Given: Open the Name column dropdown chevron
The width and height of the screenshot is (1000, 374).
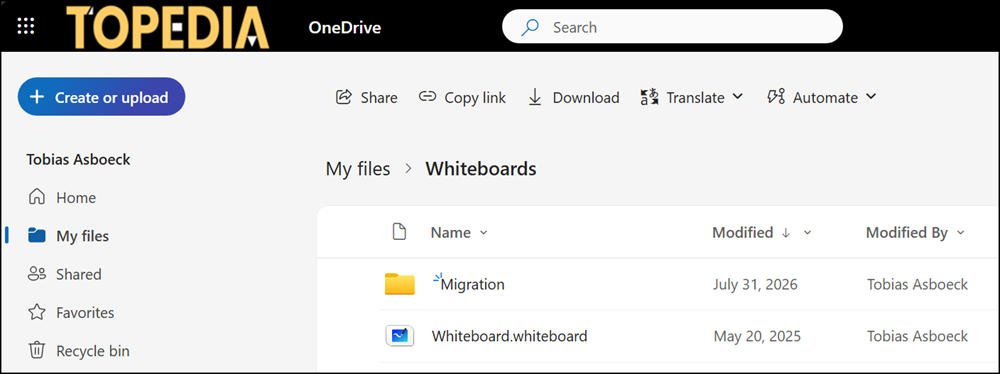Looking at the screenshot, I should pos(483,233).
